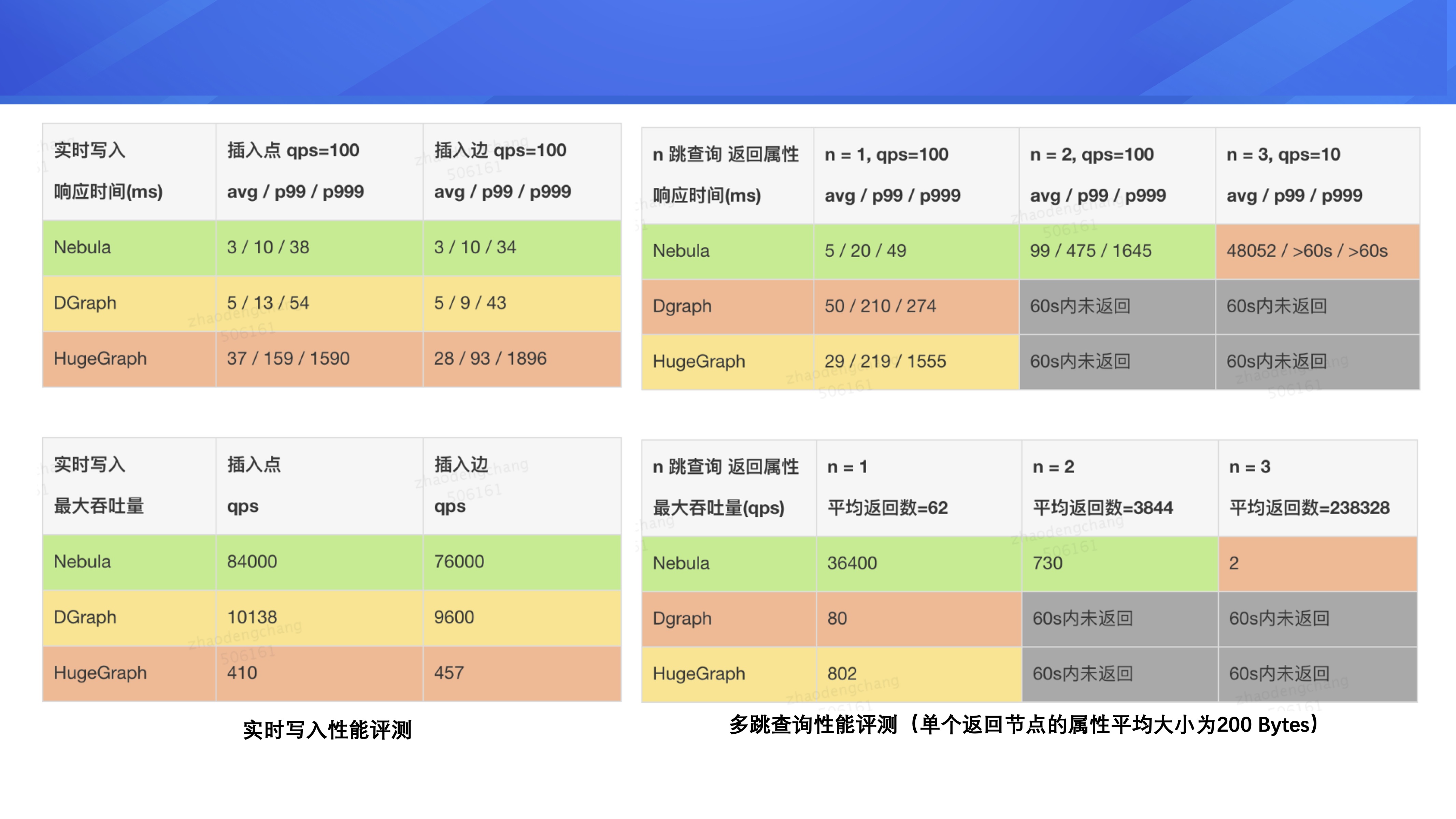1456x819 pixels.
Task: Select the value '5 / 9 / 43'
Action: tap(470, 303)
